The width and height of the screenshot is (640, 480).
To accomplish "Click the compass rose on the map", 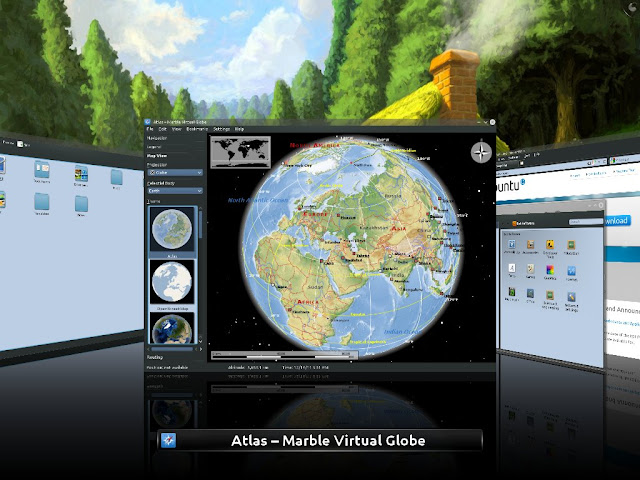I will tap(481, 153).
